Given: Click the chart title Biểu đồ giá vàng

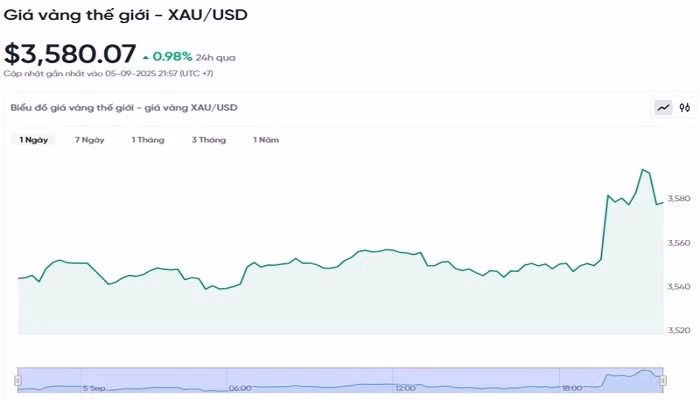Looking at the screenshot, I should click(124, 107).
